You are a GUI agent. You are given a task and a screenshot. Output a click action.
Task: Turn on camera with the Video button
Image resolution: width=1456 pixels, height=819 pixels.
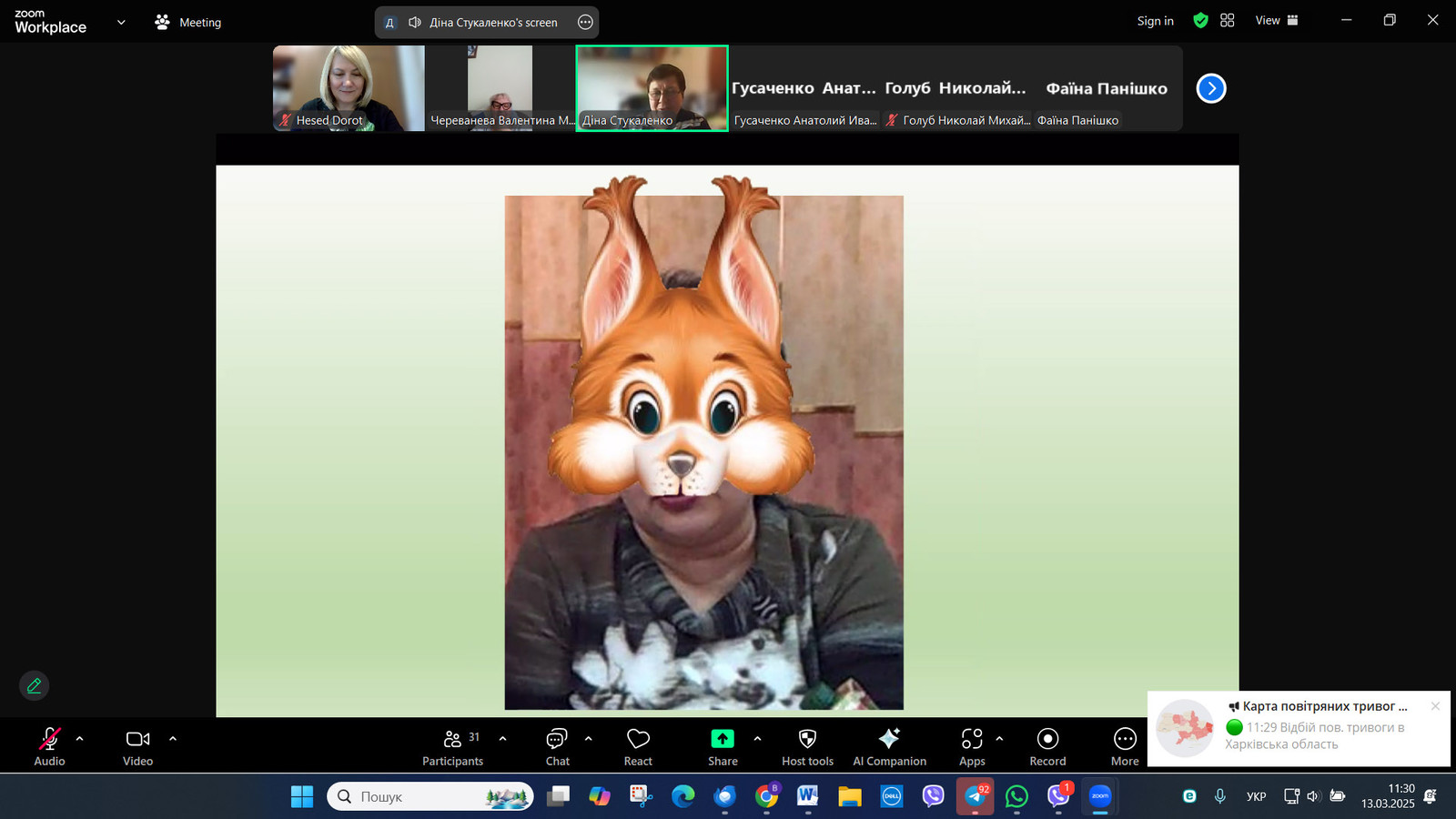(137, 747)
